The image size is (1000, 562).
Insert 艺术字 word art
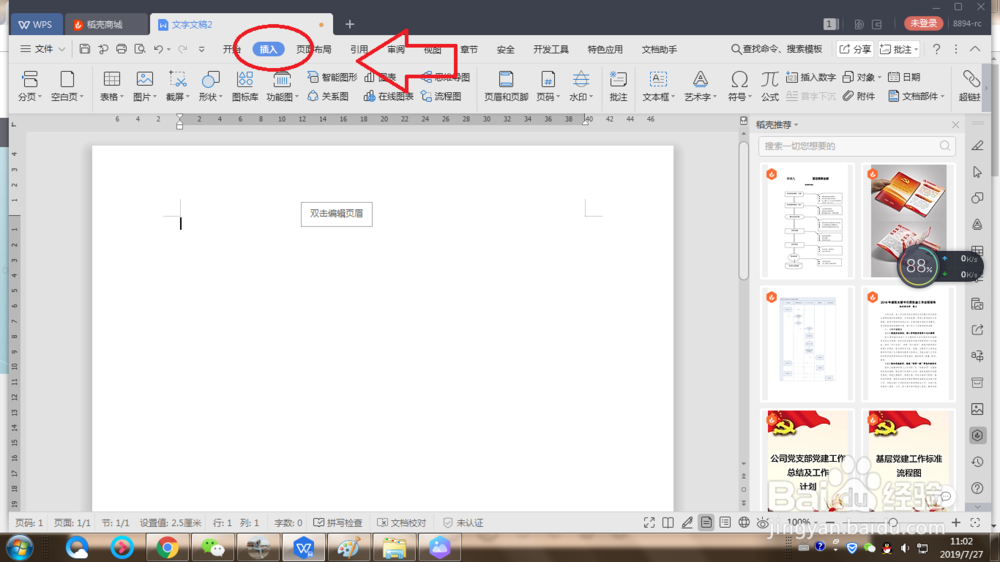coord(700,85)
